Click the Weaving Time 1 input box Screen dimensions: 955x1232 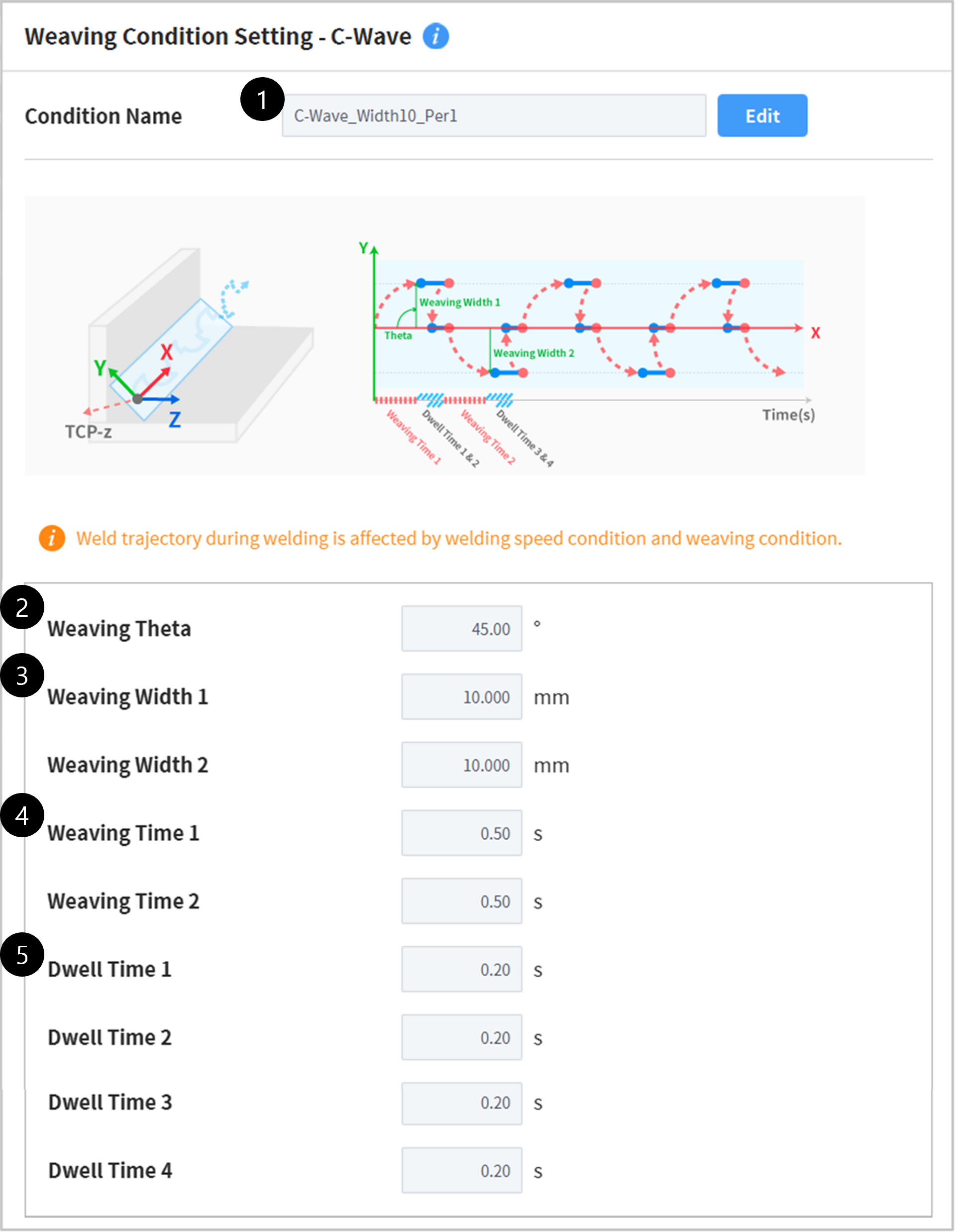click(461, 833)
